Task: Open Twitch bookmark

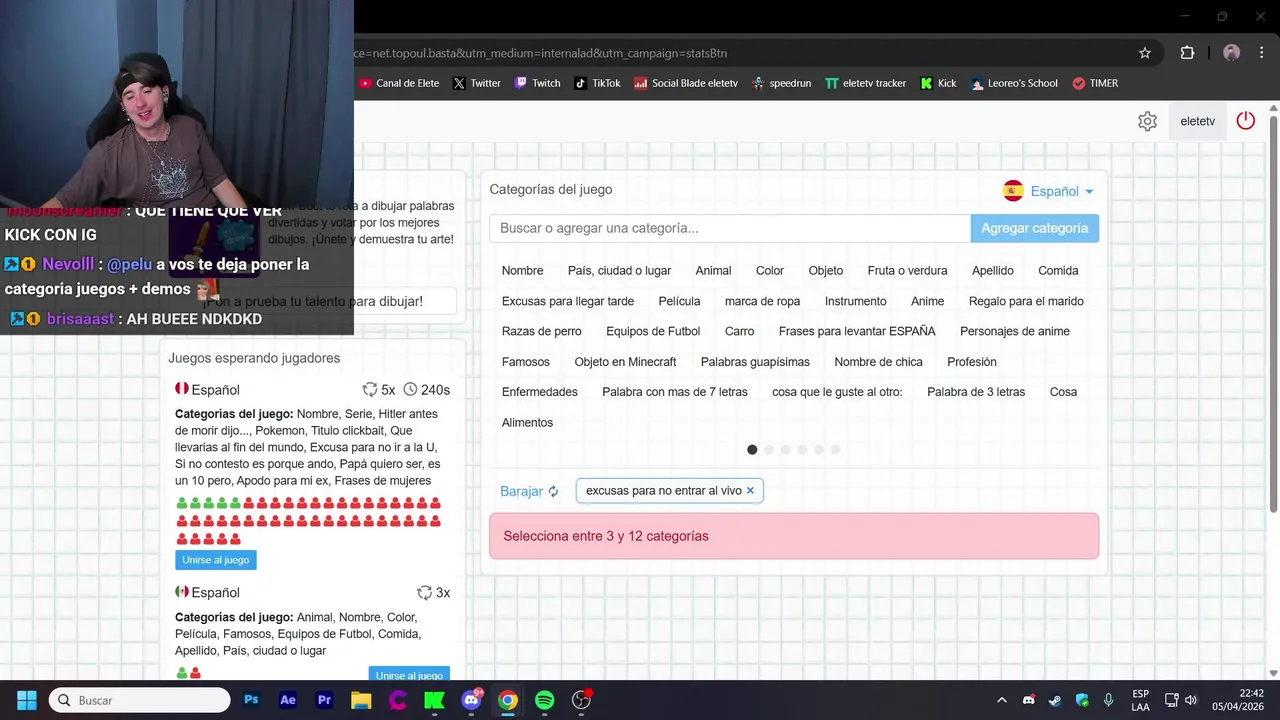Action: click(537, 83)
